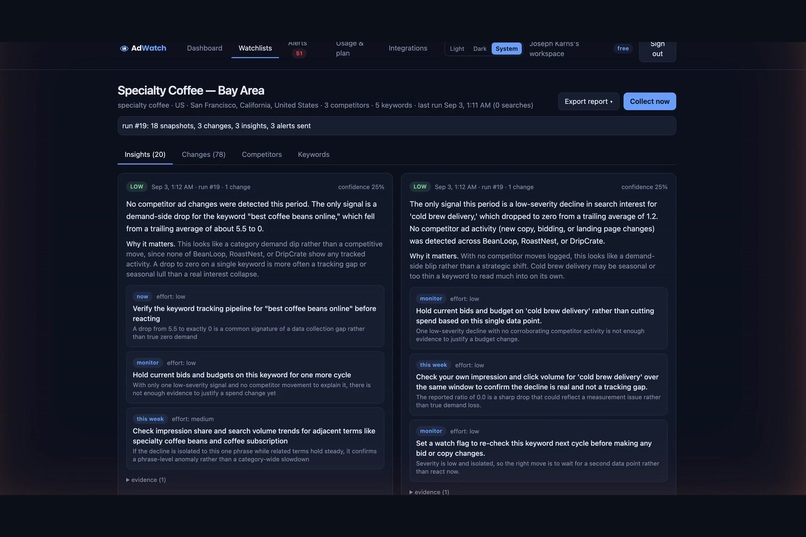Switch theme to Dark
The height and width of the screenshot is (537, 806).
click(x=480, y=49)
